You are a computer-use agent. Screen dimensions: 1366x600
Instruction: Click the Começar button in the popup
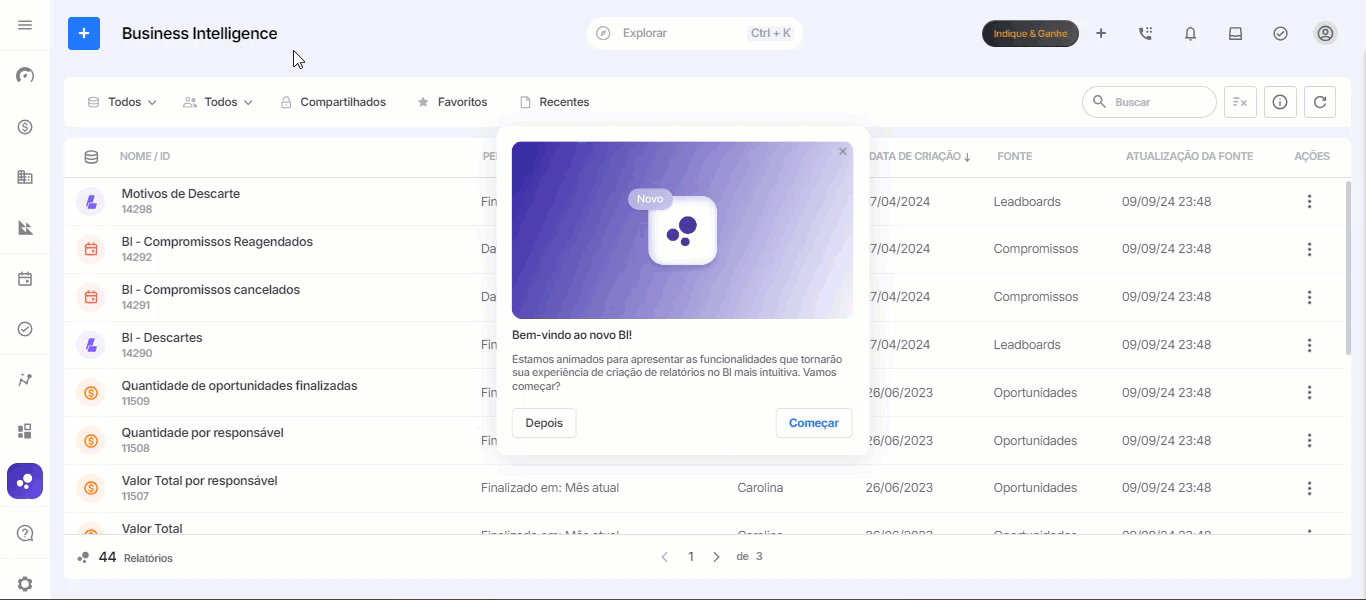(x=814, y=423)
